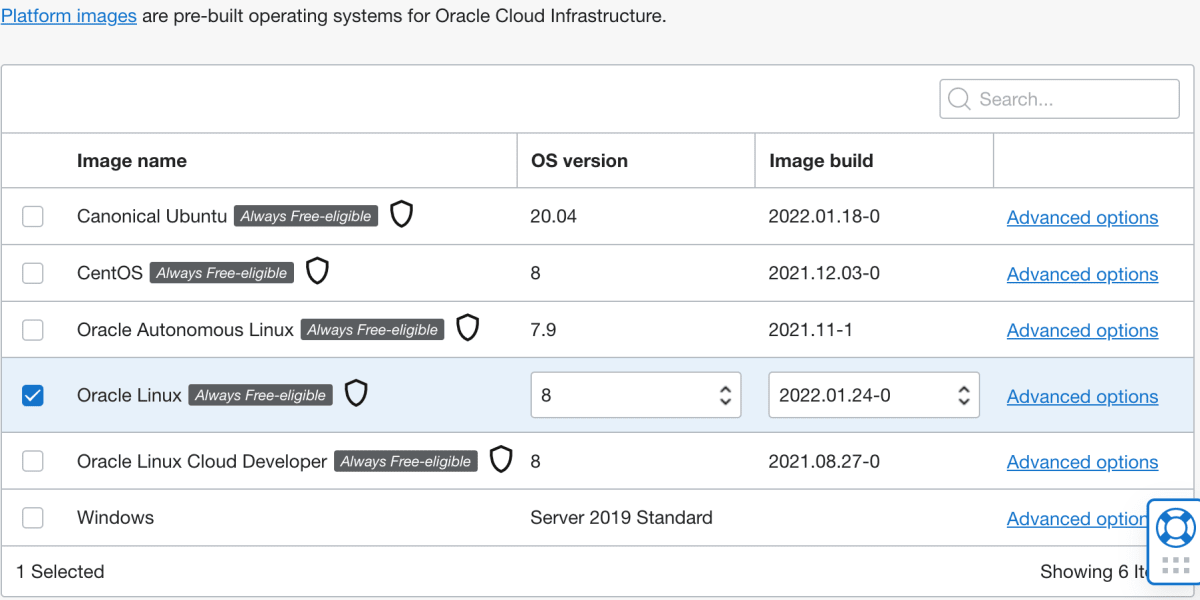Open the Platform images link
Image resolution: width=1200 pixels, height=600 pixels.
69,16
